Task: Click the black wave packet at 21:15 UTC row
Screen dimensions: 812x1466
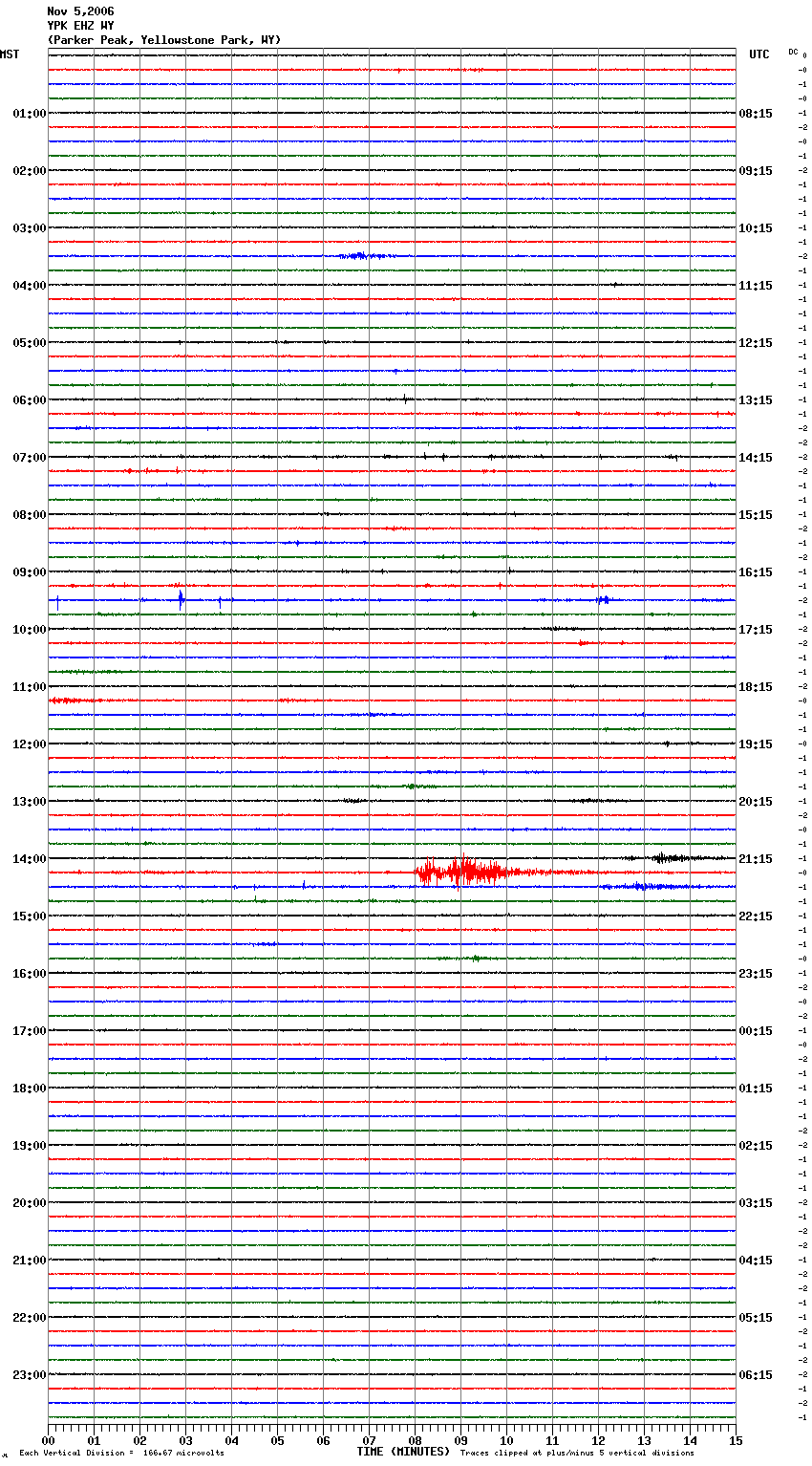Action: click(x=673, y=858)
